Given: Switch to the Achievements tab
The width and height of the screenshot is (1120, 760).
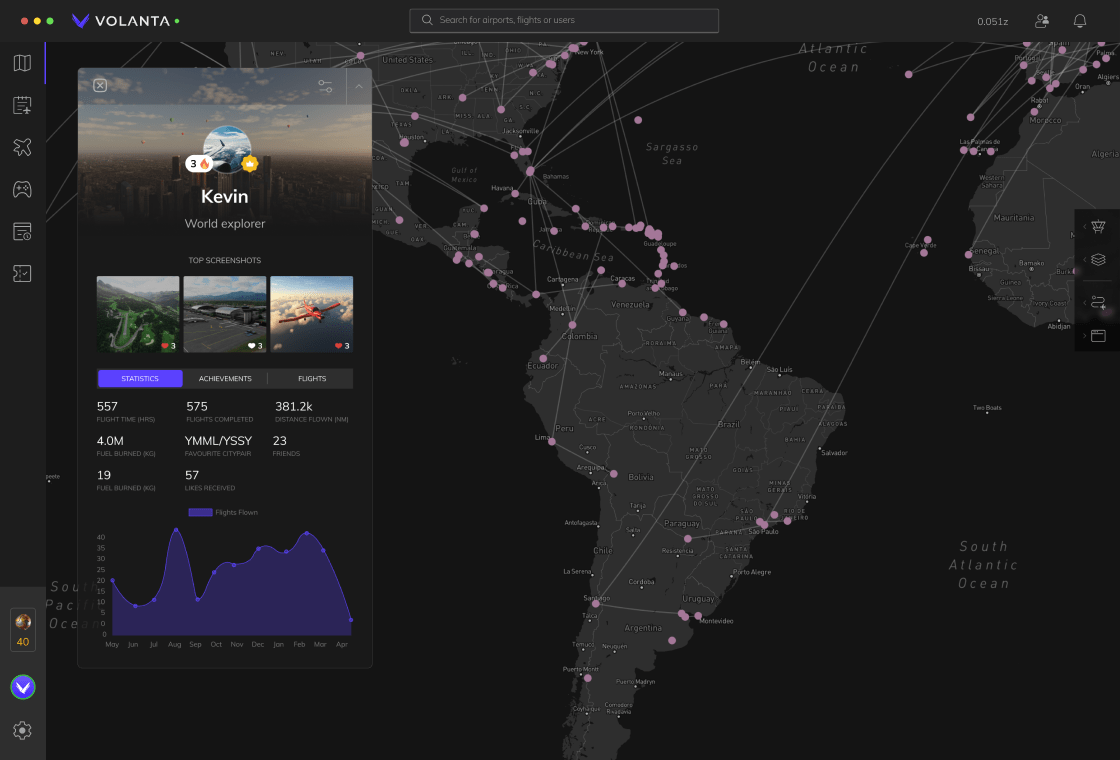Looking at the screenshot, I should click(x=225, y=379).
